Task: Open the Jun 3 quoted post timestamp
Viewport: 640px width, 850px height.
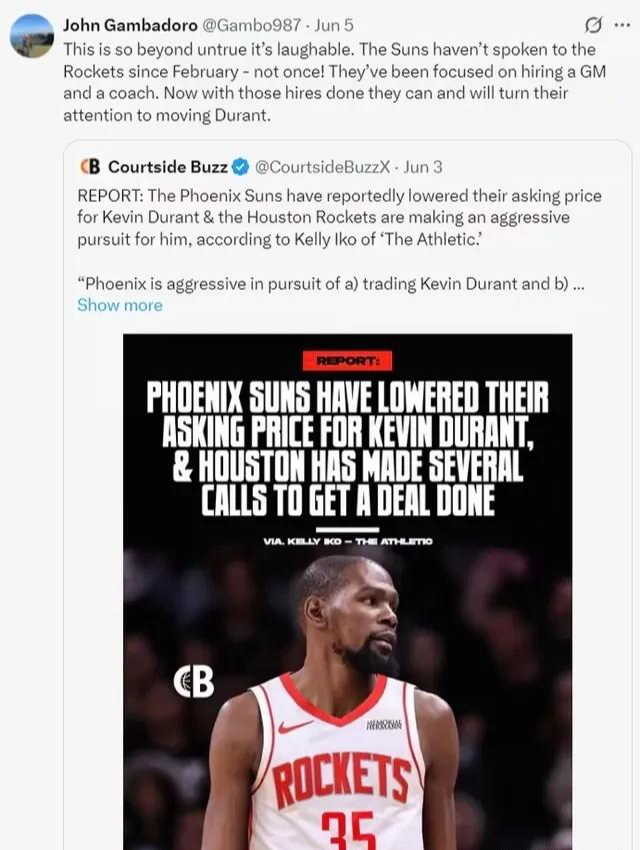Action: coord(423,167)
